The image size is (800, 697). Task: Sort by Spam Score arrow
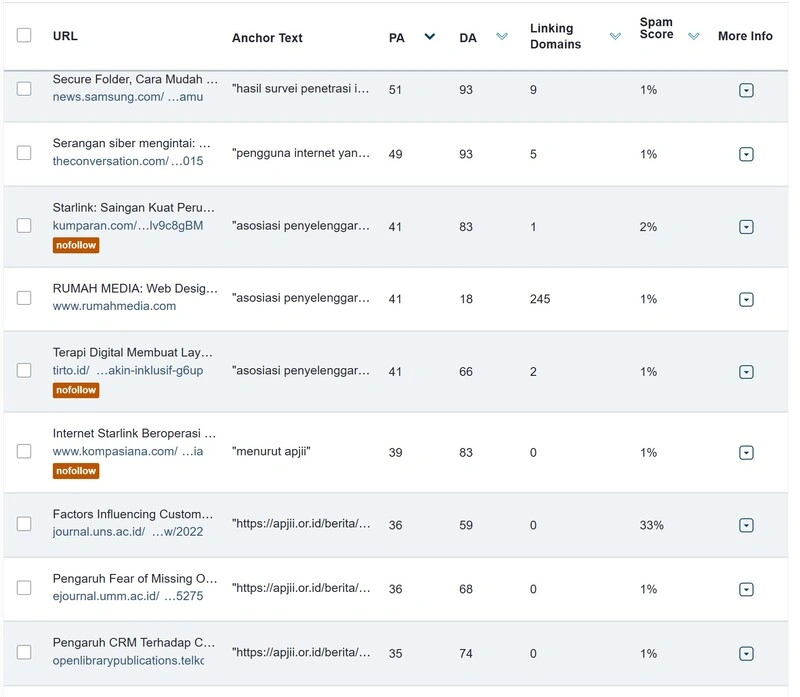tap(693, 36)
